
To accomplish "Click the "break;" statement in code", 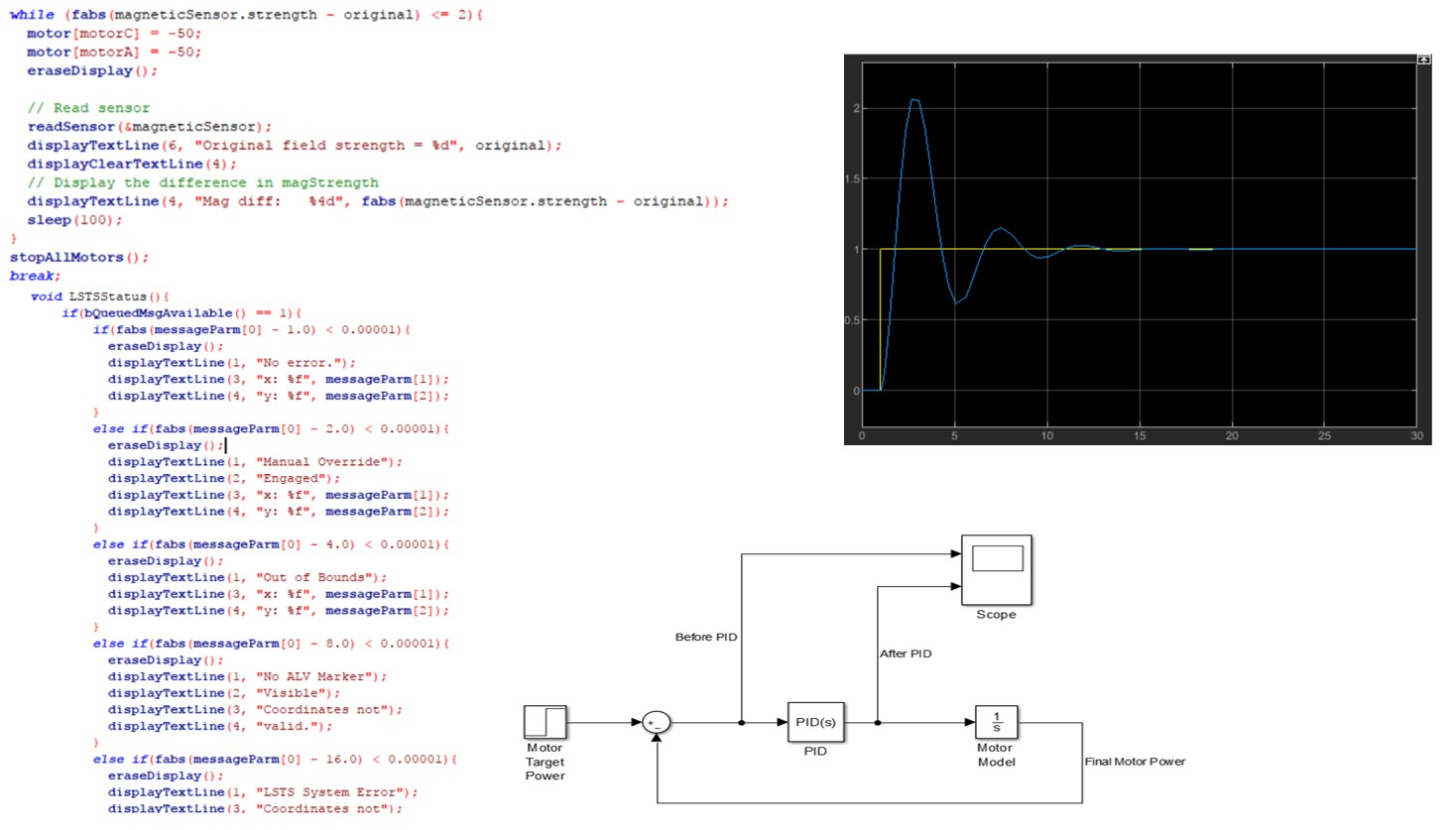I will pyautogui.click(x=35, y=276).
